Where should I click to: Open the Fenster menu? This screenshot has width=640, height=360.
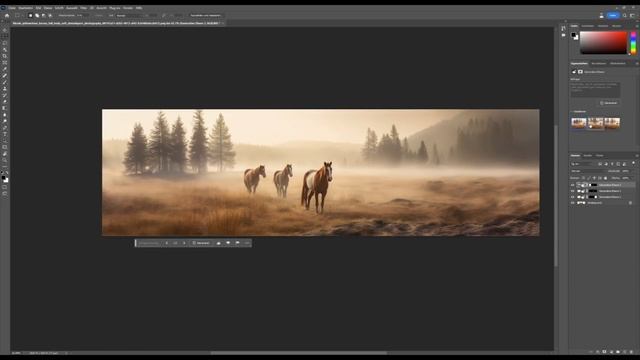coord(128,8)
